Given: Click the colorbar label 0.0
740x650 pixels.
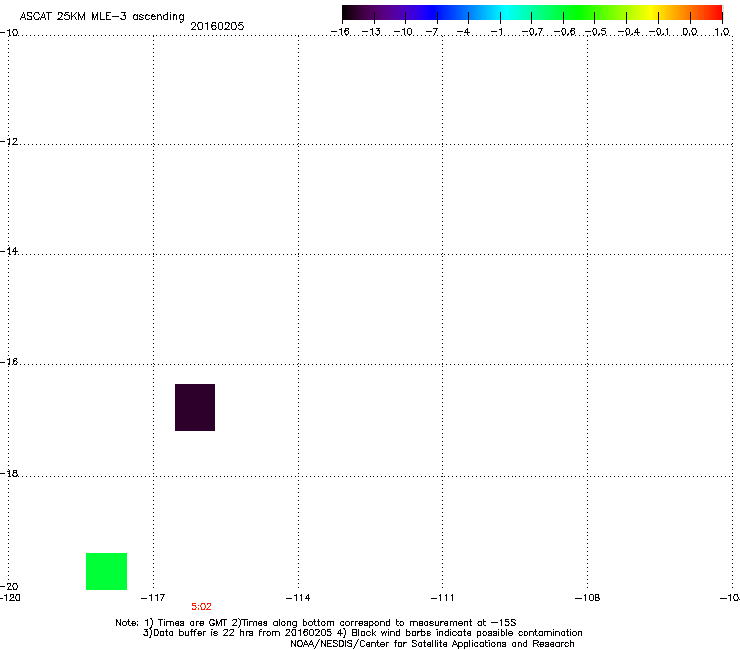Looking at the screenshot, I should pyautogui.click(x=690, y=32).
